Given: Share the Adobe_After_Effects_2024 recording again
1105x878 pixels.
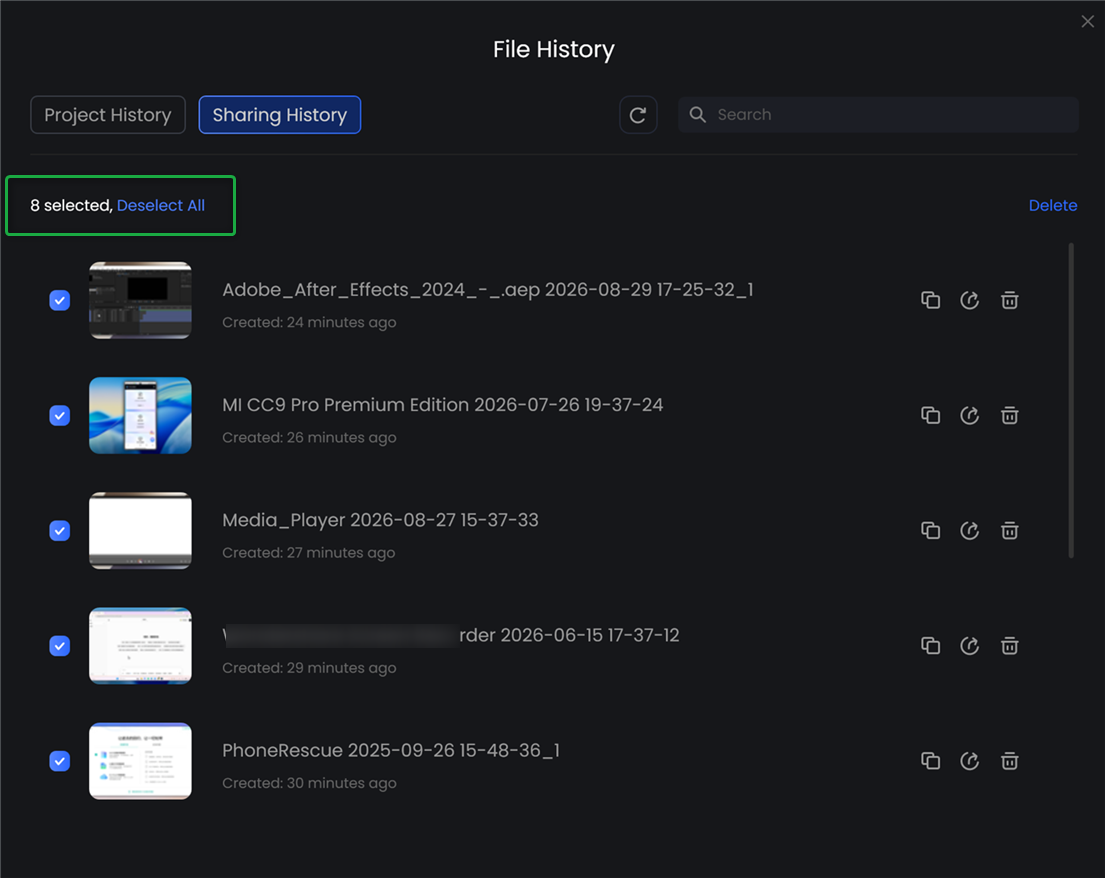Looking at the screenshot, I should click(x=970, y=300).
